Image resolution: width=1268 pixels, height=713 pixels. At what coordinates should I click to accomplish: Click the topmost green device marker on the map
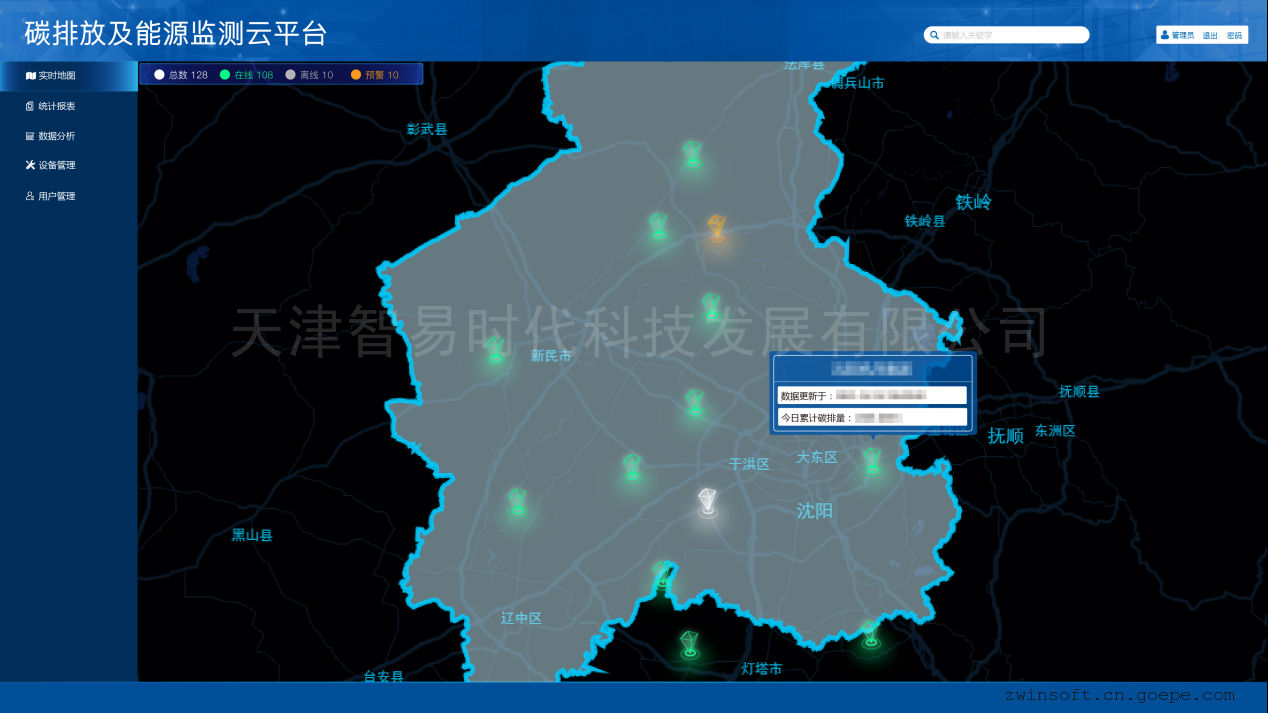[x=692, y=154]
